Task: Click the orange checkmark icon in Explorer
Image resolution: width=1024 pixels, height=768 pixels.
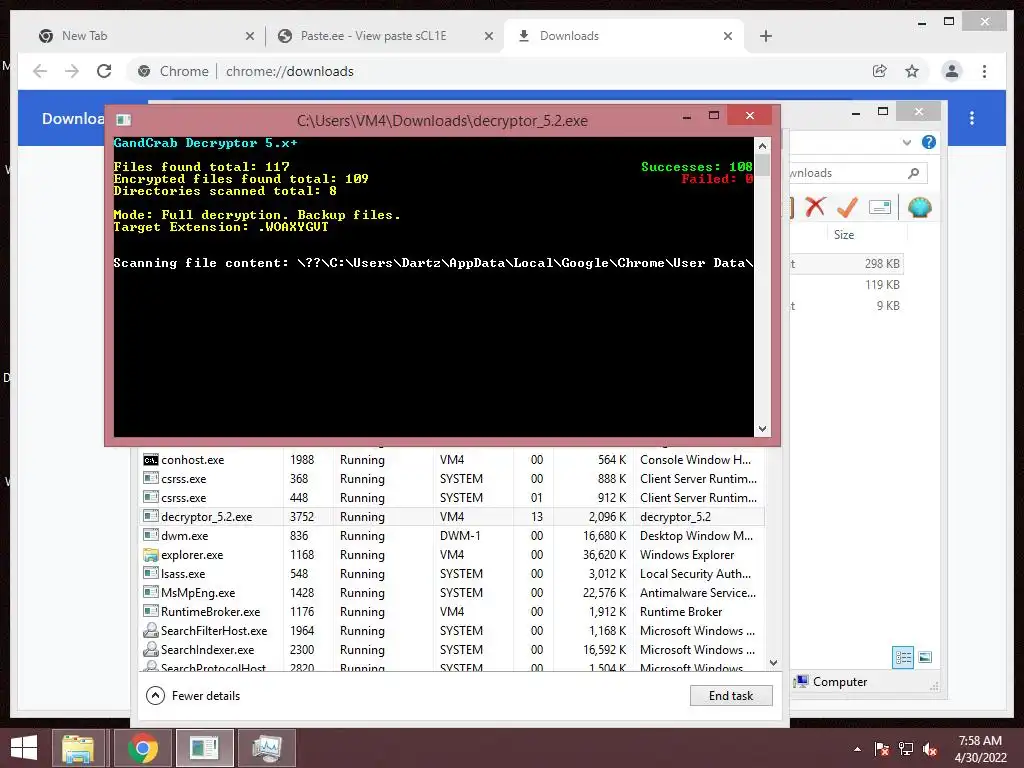Action: (x=847, y=207)
